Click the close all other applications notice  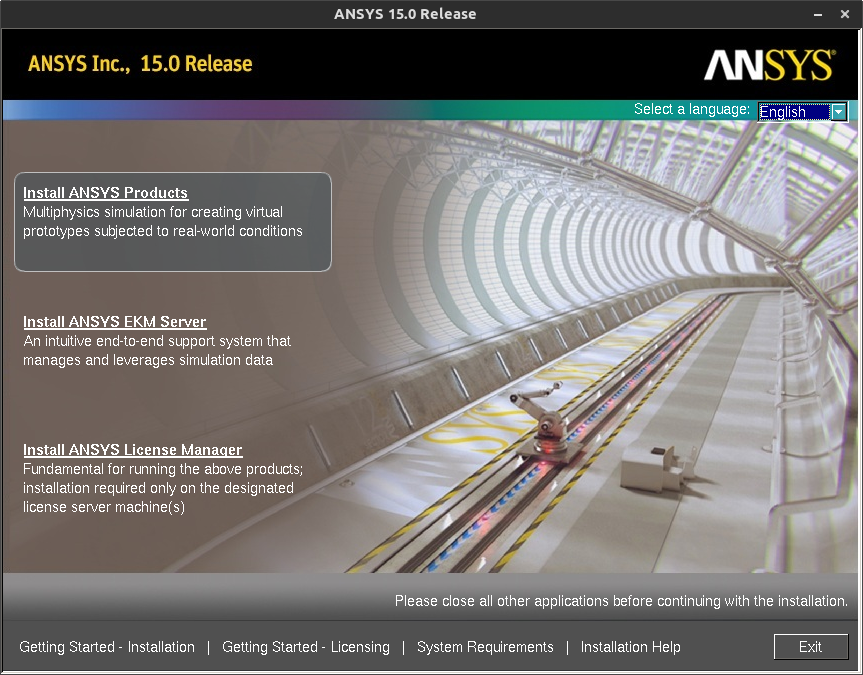(621, 601)
